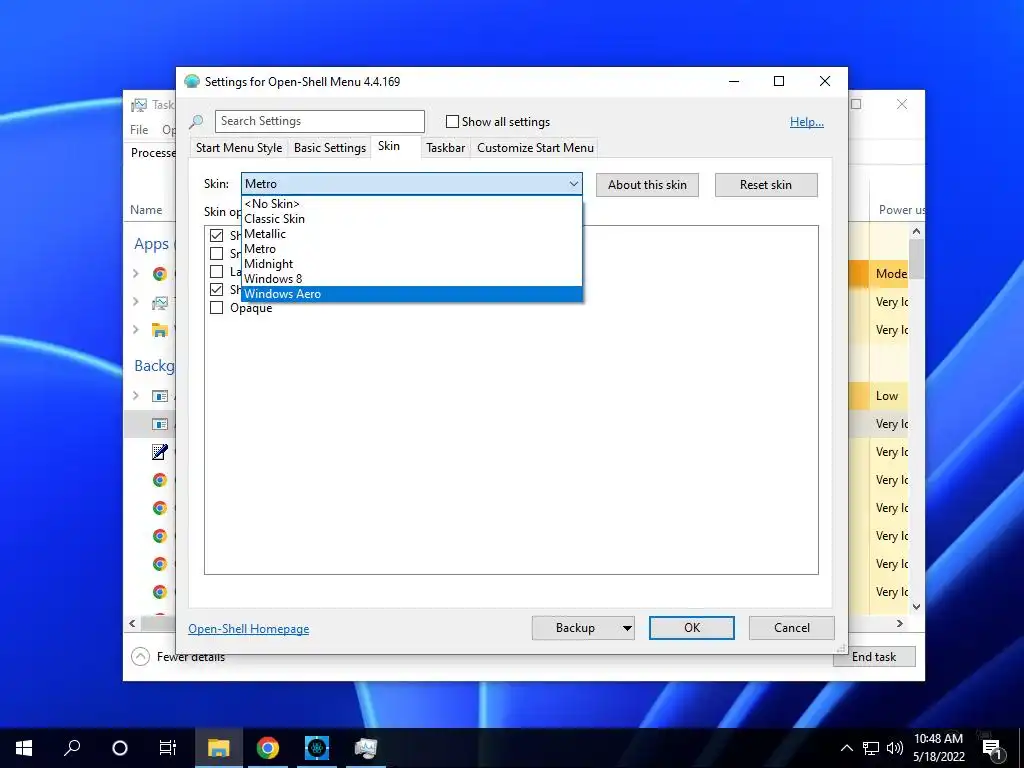Switch to Customize Start Menu tab
The height and width of the screenshot is (768, 1024).
click(x=536, y=148)
